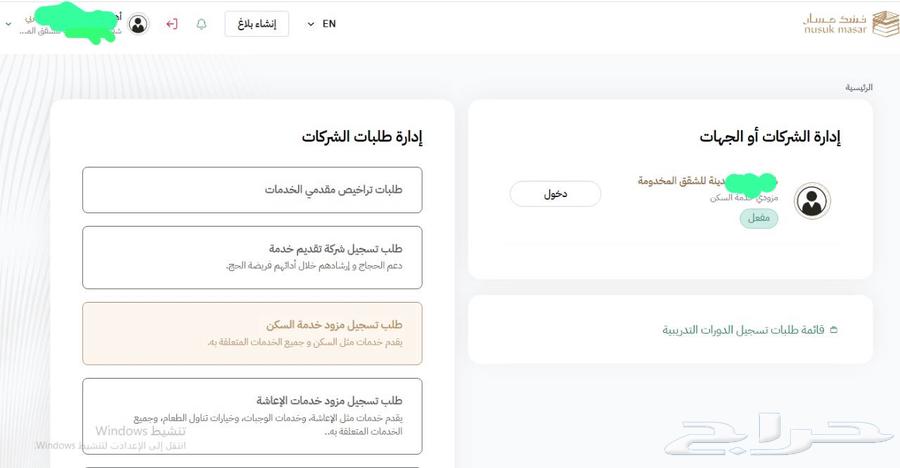
Task: Click the مزودي خدمة السكن subtitle text
Action: pyautogui.click(x=744, y=198)
